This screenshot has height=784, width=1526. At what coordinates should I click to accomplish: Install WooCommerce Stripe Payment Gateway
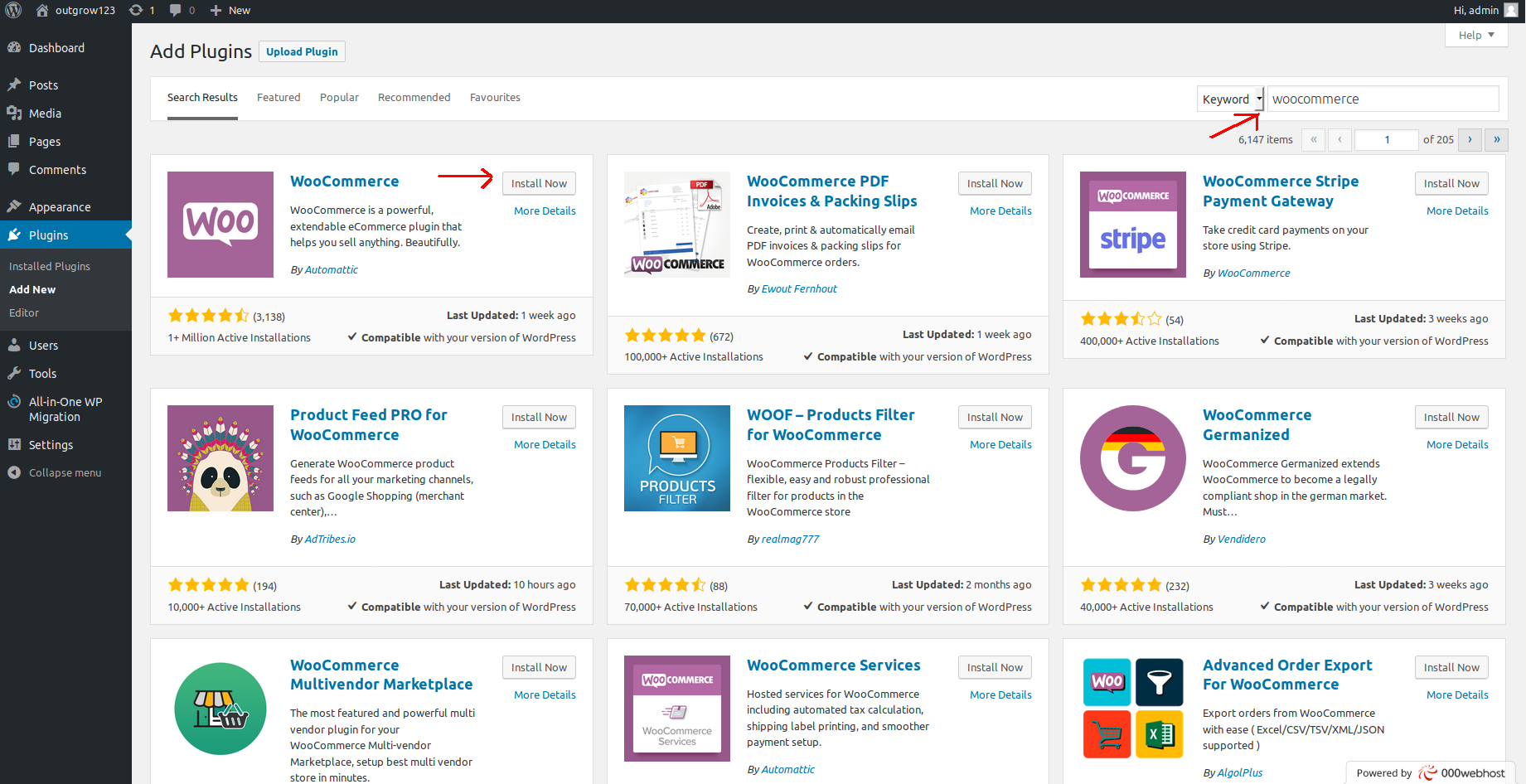[x=1451, y=183]
